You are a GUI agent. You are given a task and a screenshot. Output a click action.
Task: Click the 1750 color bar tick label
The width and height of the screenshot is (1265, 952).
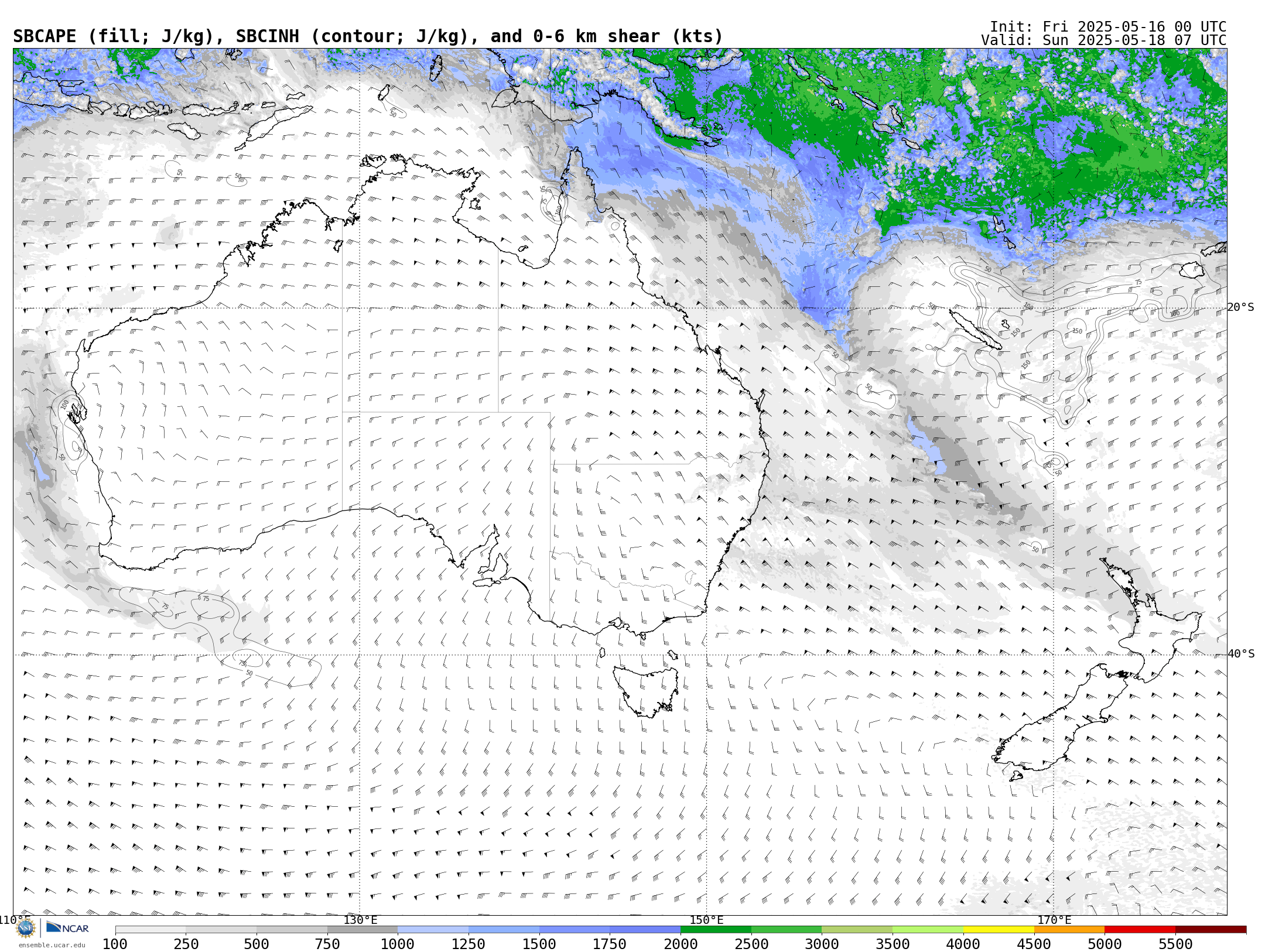tap(610, 944)
